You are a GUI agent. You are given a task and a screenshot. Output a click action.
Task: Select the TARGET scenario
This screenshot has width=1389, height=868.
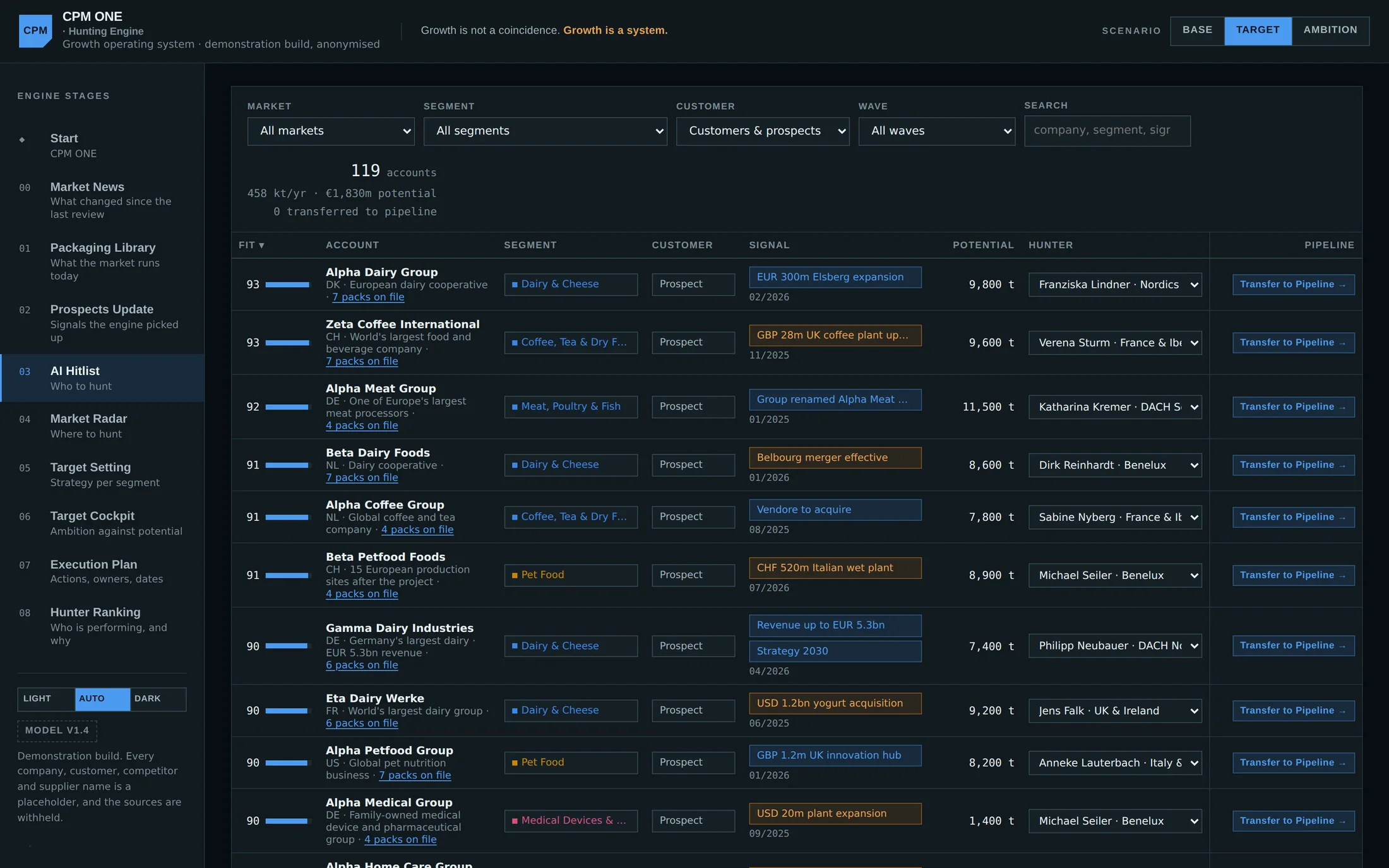click(1258, 30)
